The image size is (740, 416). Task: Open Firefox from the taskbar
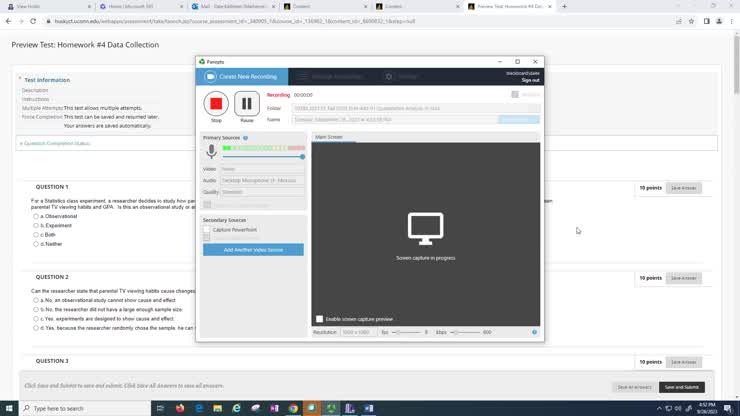180,408
